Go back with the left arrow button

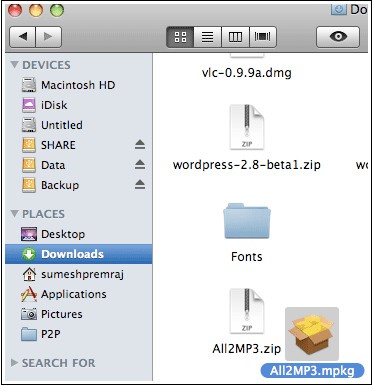pyautogui.click(x=23, y=37)
